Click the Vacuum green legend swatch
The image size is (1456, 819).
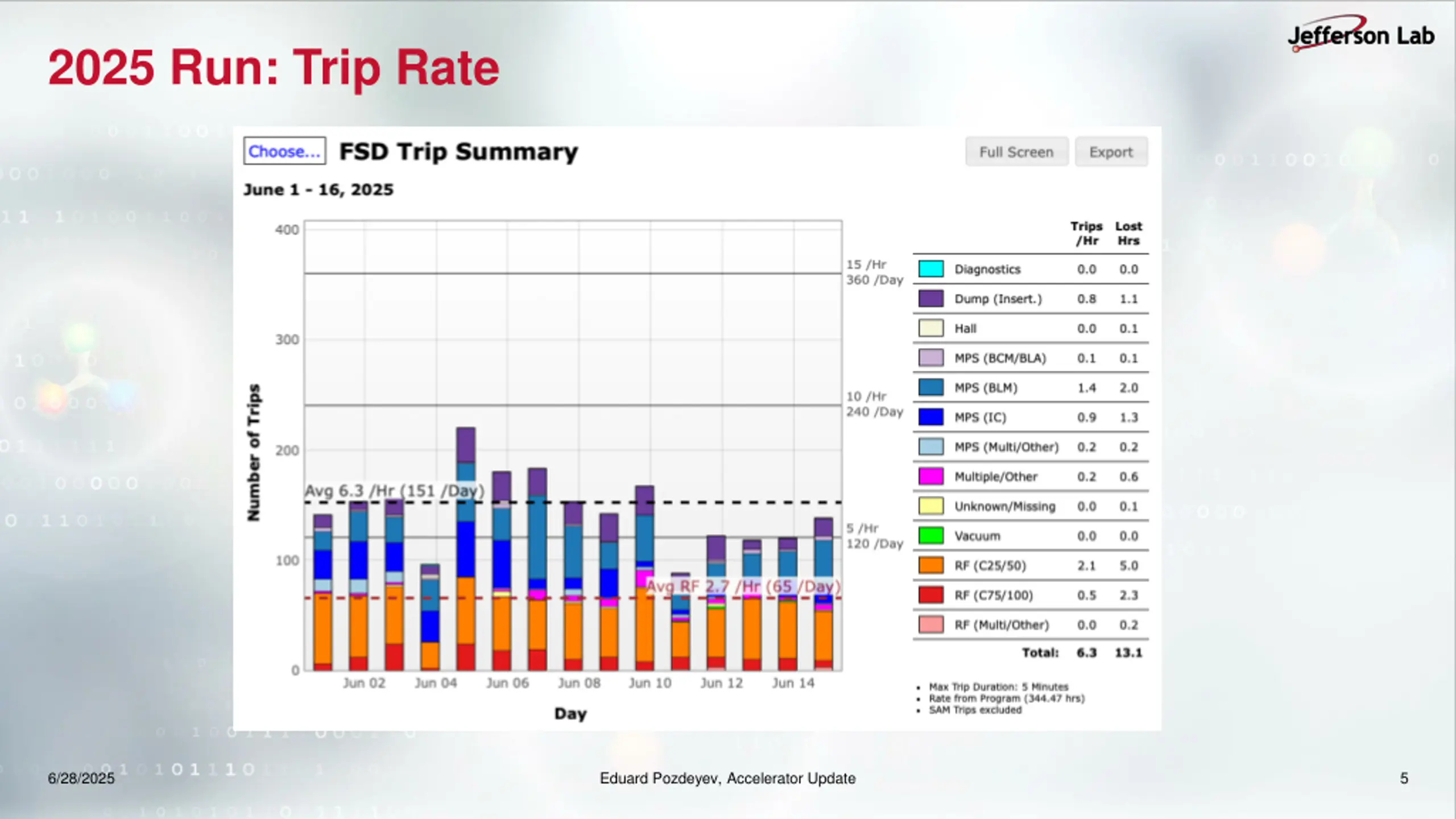point(930,536)
